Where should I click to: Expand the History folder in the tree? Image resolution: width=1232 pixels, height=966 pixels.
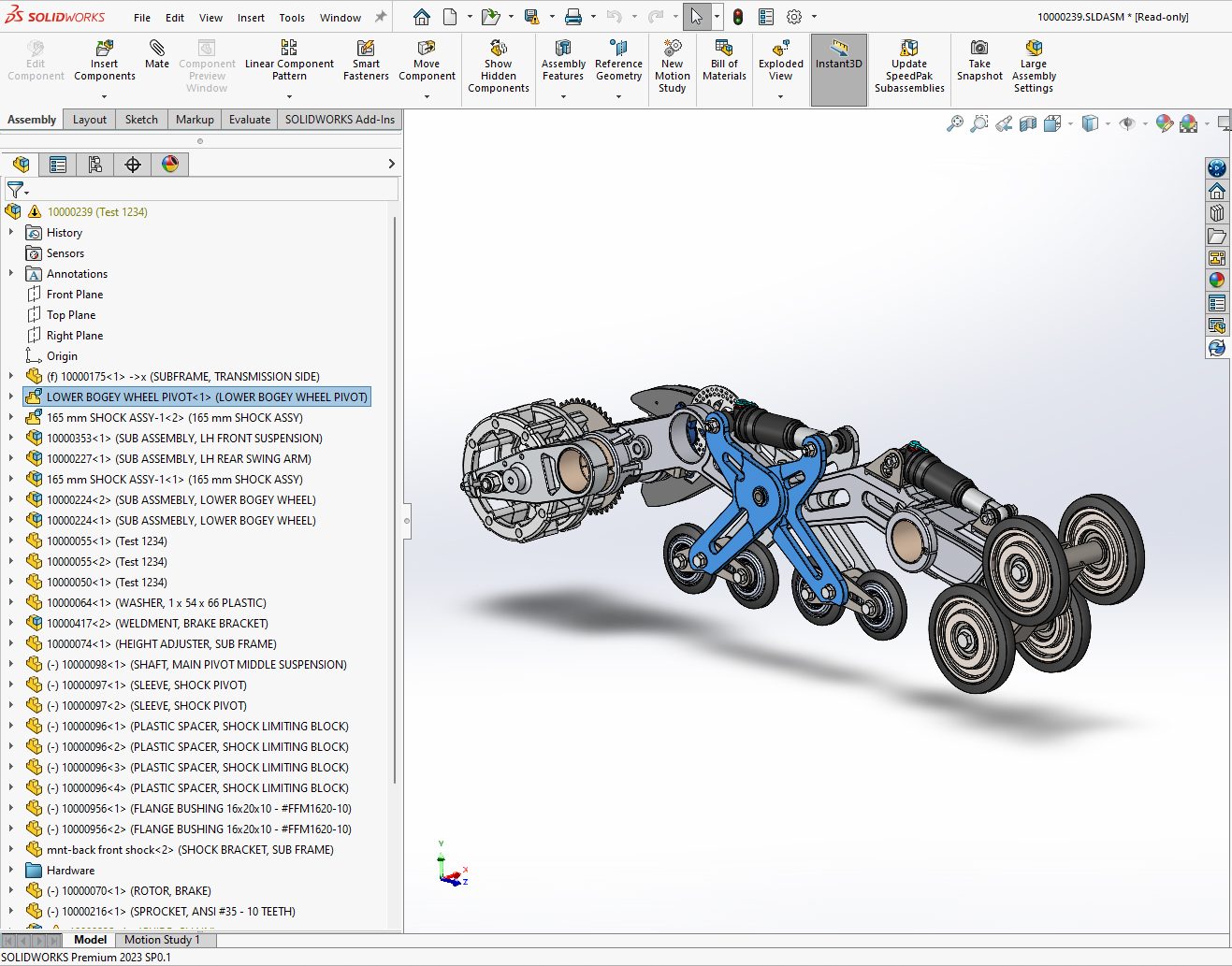[12, 232]
